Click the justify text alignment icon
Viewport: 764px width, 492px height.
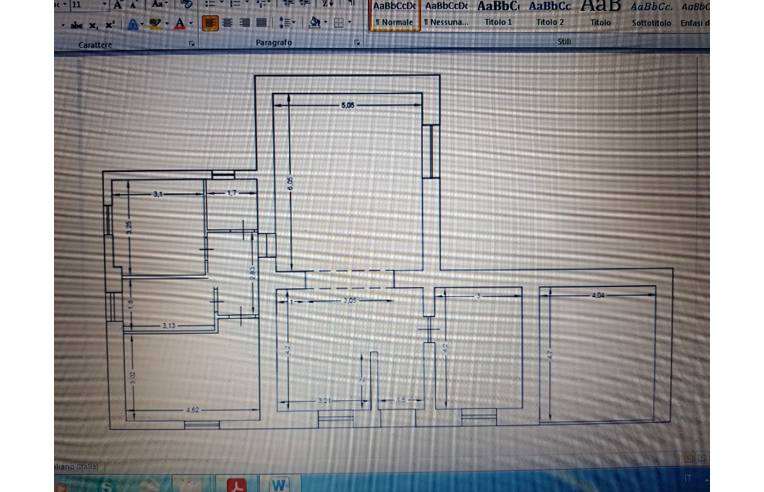261,22
